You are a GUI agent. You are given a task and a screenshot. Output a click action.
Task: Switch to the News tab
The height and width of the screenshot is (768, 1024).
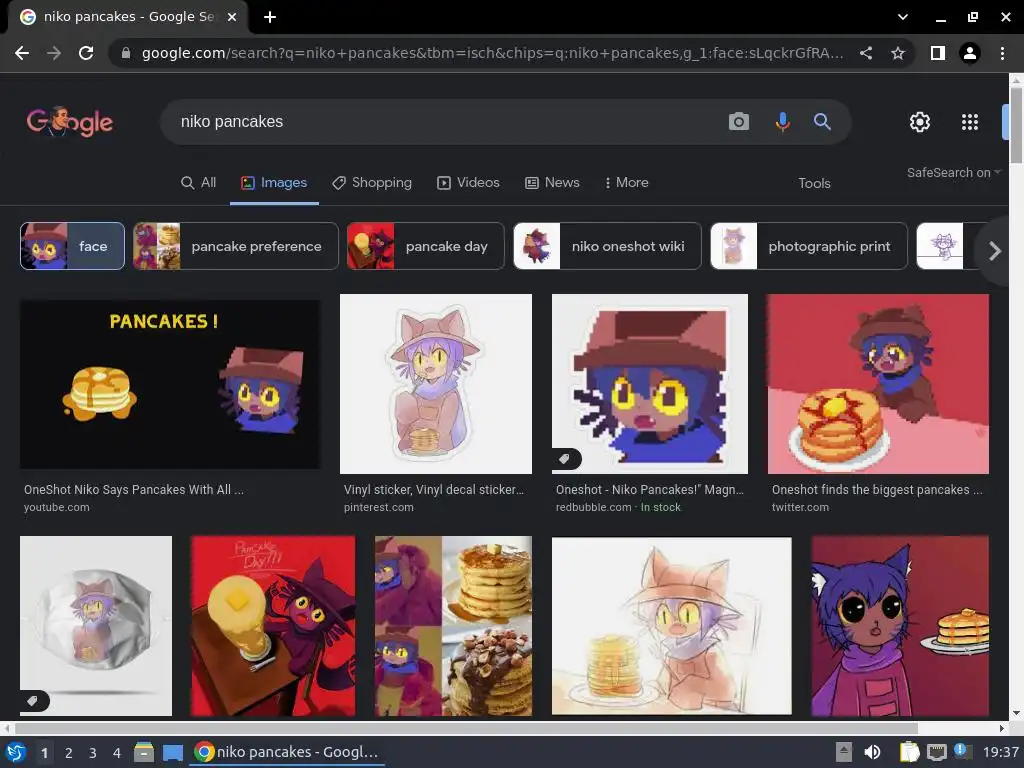552,183
